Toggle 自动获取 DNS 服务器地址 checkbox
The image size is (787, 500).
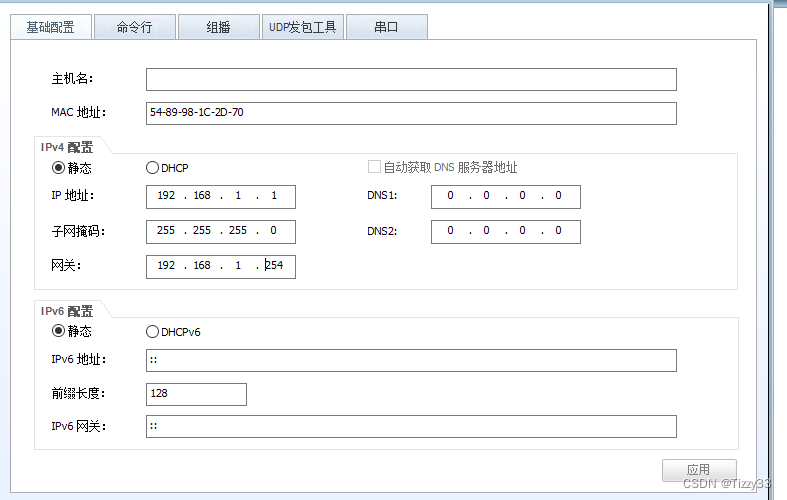point(374,167)
